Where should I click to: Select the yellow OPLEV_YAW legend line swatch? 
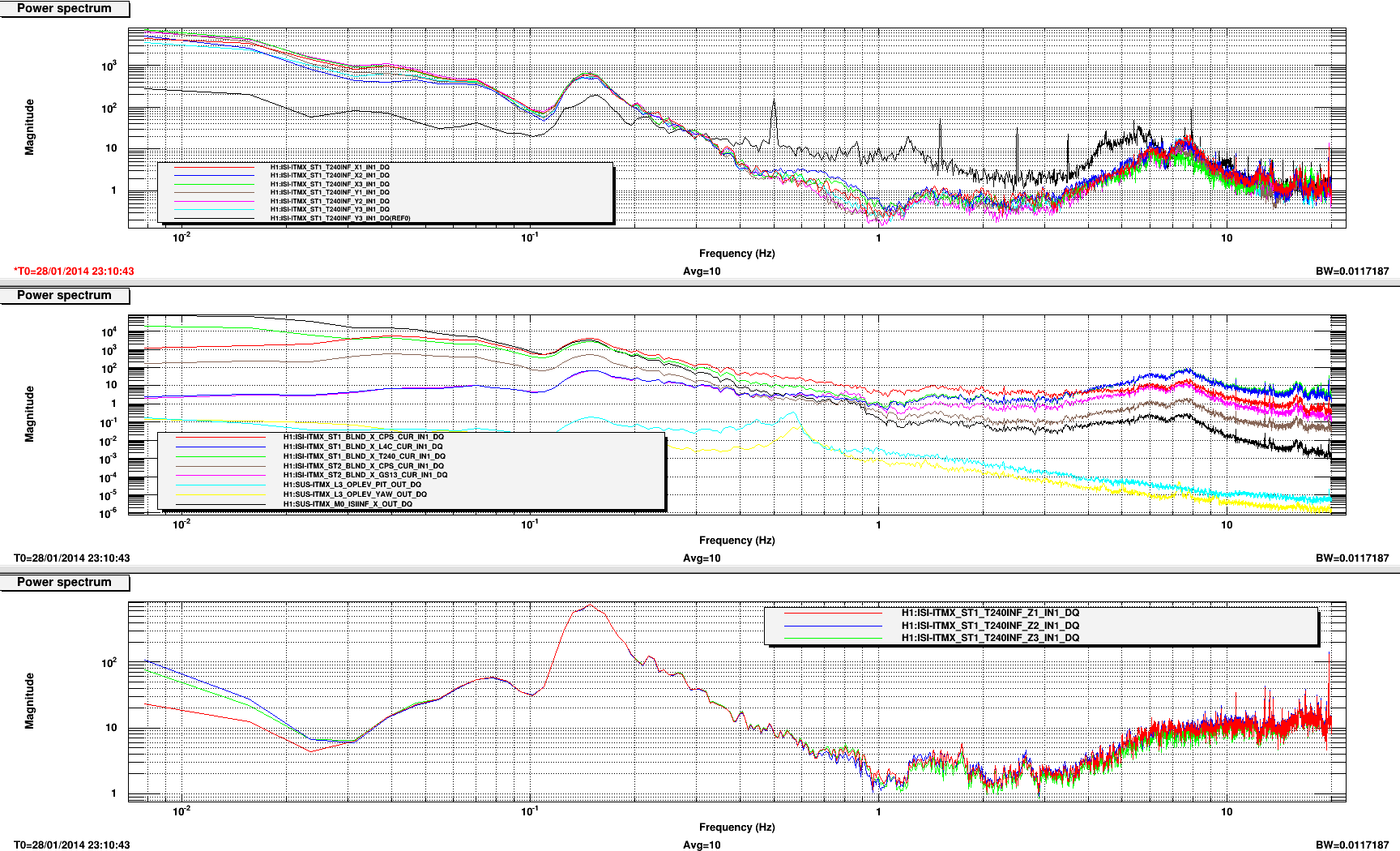click(220, 494)
